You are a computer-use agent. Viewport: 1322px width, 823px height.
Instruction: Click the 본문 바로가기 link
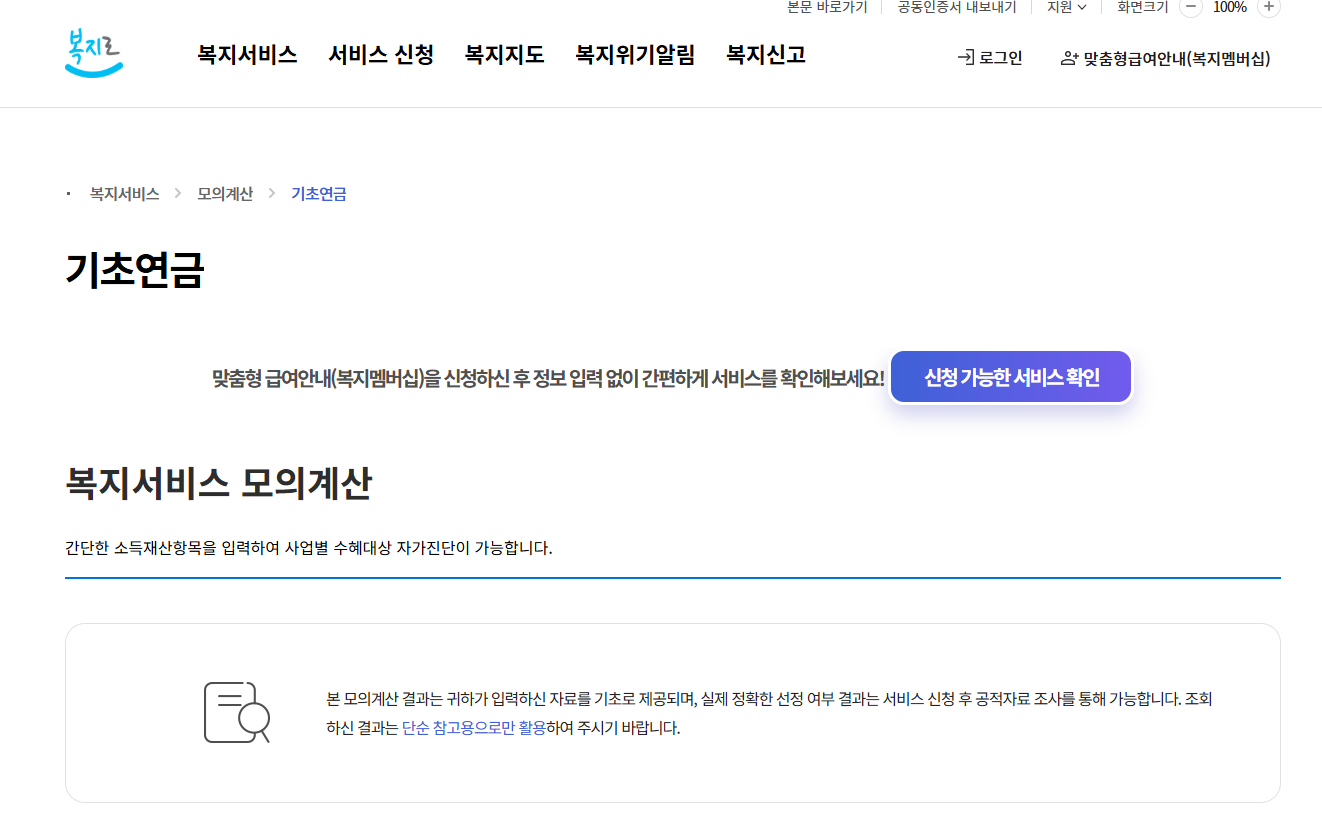click(828, 7)
